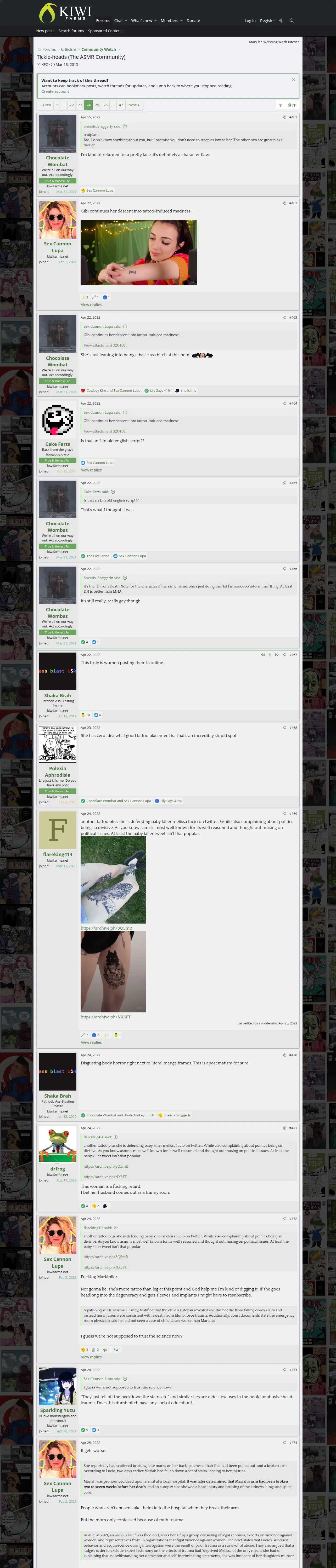336x1568 pixels.
Task: Open View attachment 3204581 link in post #464
Action: click(x=105, y=431)
